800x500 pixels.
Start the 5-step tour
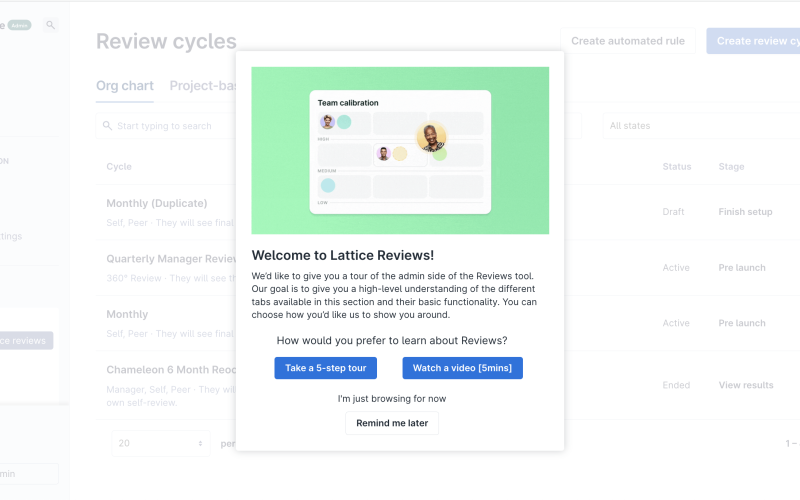coord(326,368)
